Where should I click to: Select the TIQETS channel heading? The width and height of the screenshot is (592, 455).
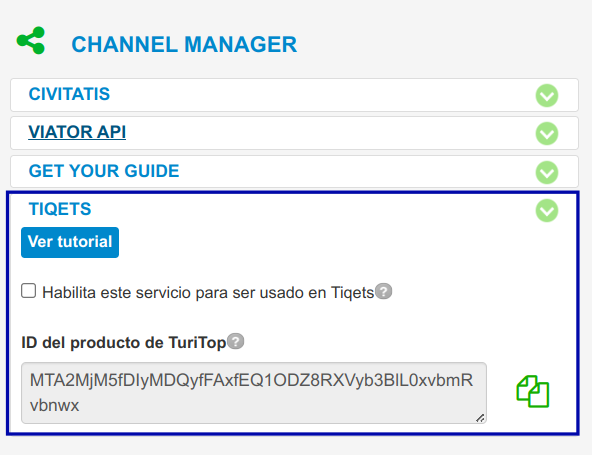pyautogui.click(x=60, y=209)
